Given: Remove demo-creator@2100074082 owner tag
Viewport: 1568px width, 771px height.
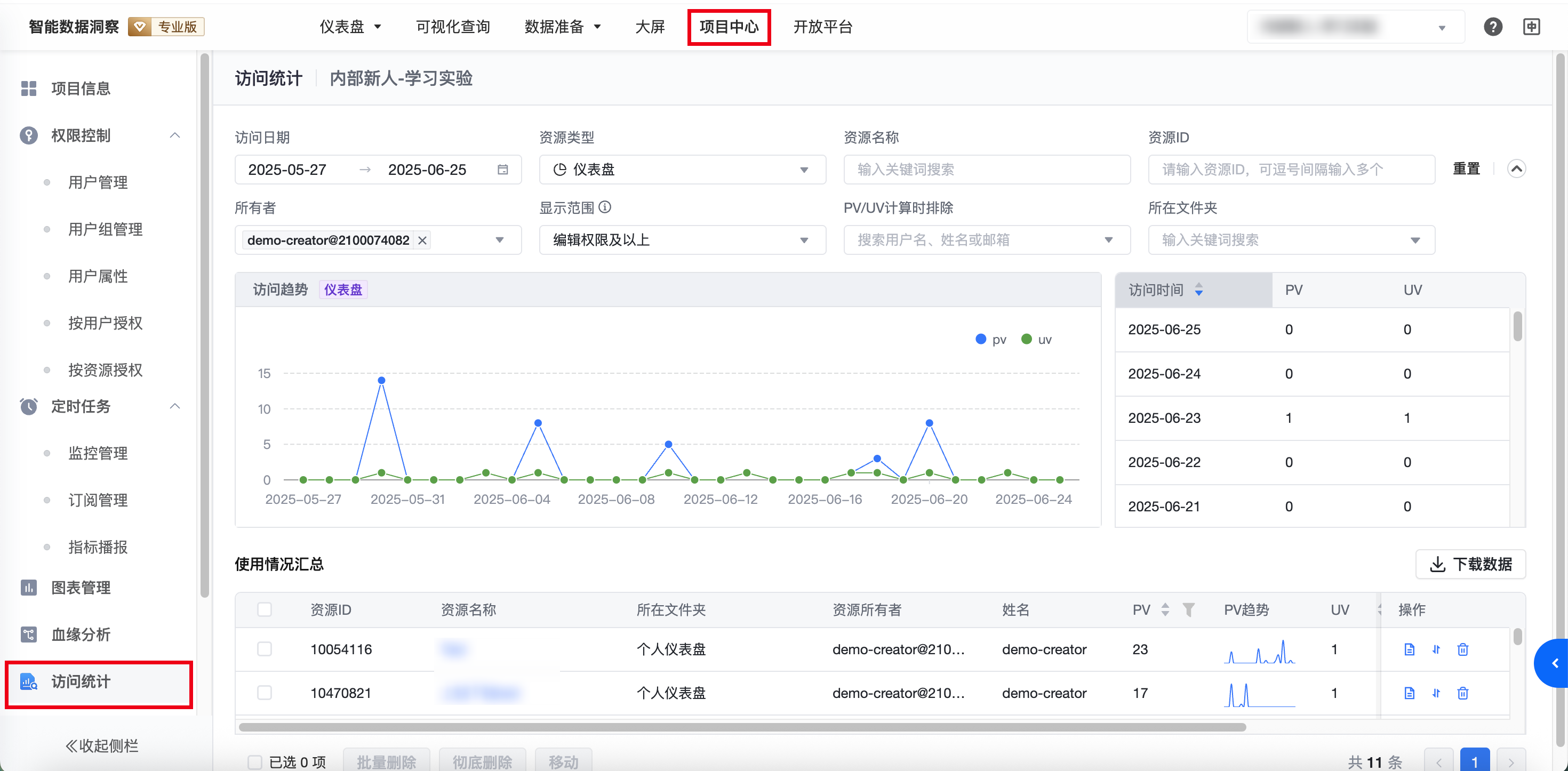Looking at the screenshot, I should [x=422, y=240].
